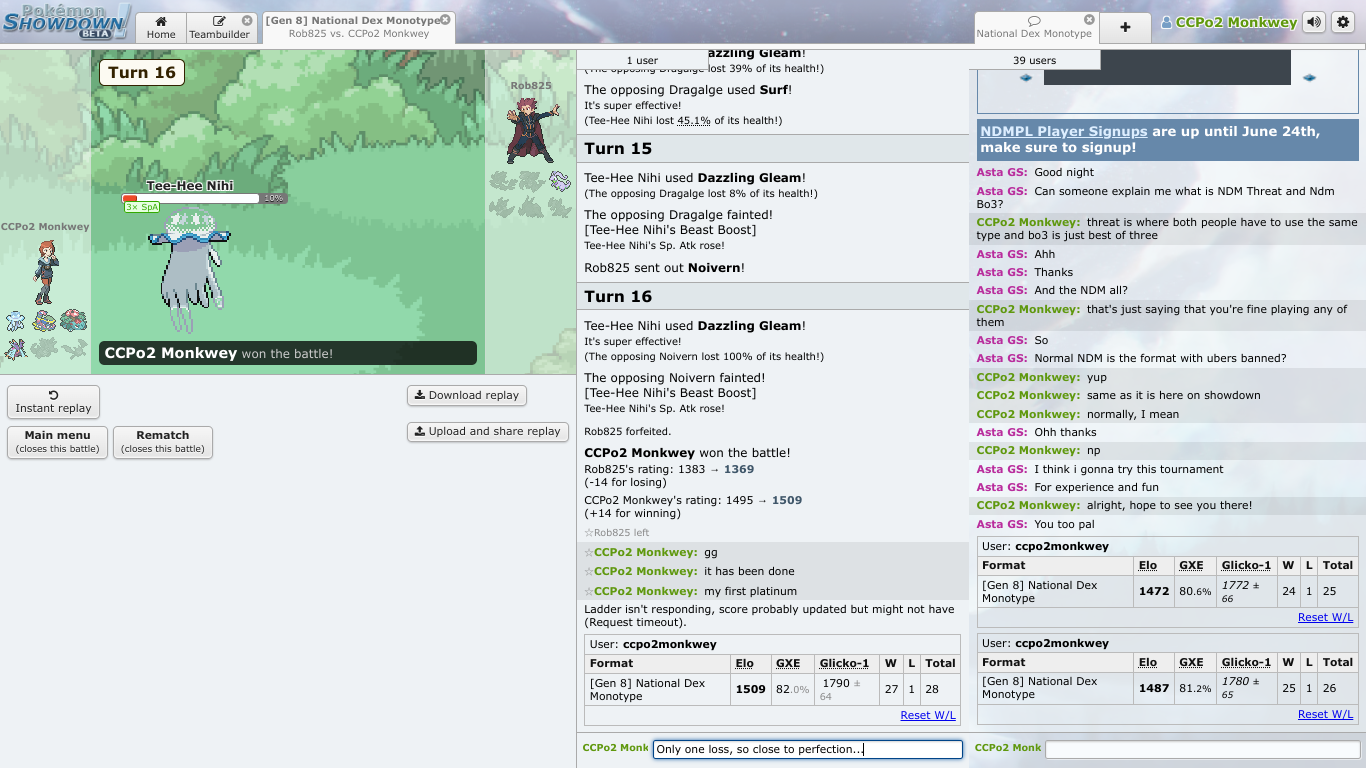Reset W/L under the Elo 1509 table
Screen dimensions: 1366x768
pyautogui.click(x=928, y=715)
